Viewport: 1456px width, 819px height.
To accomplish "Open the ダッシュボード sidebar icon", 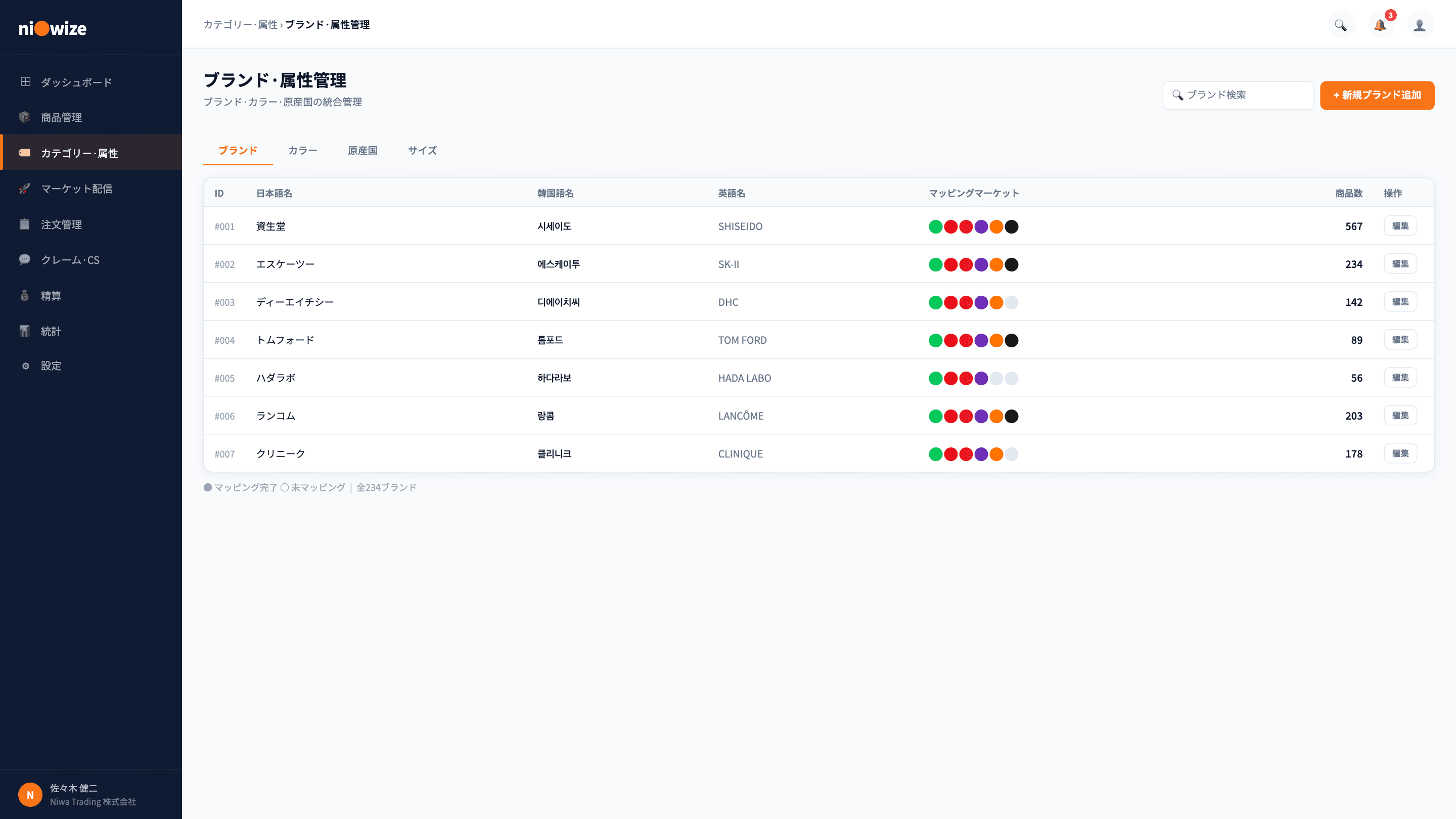I will coord(25,81).
